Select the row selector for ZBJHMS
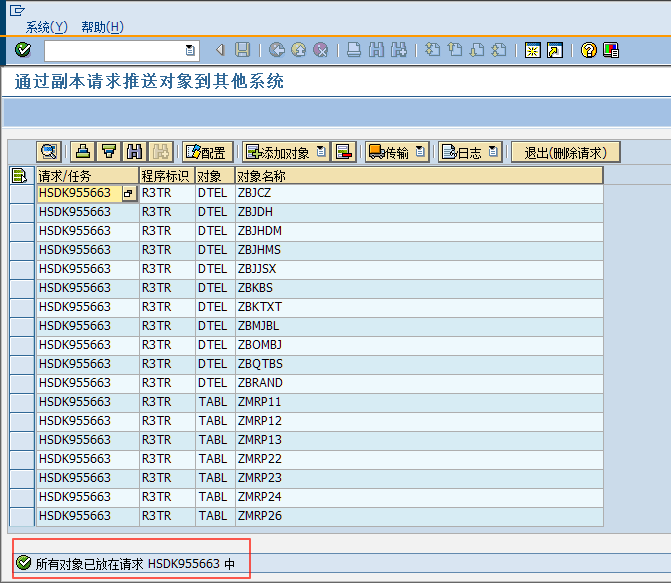This screenshot has width=671, height=583. (22, 250)
